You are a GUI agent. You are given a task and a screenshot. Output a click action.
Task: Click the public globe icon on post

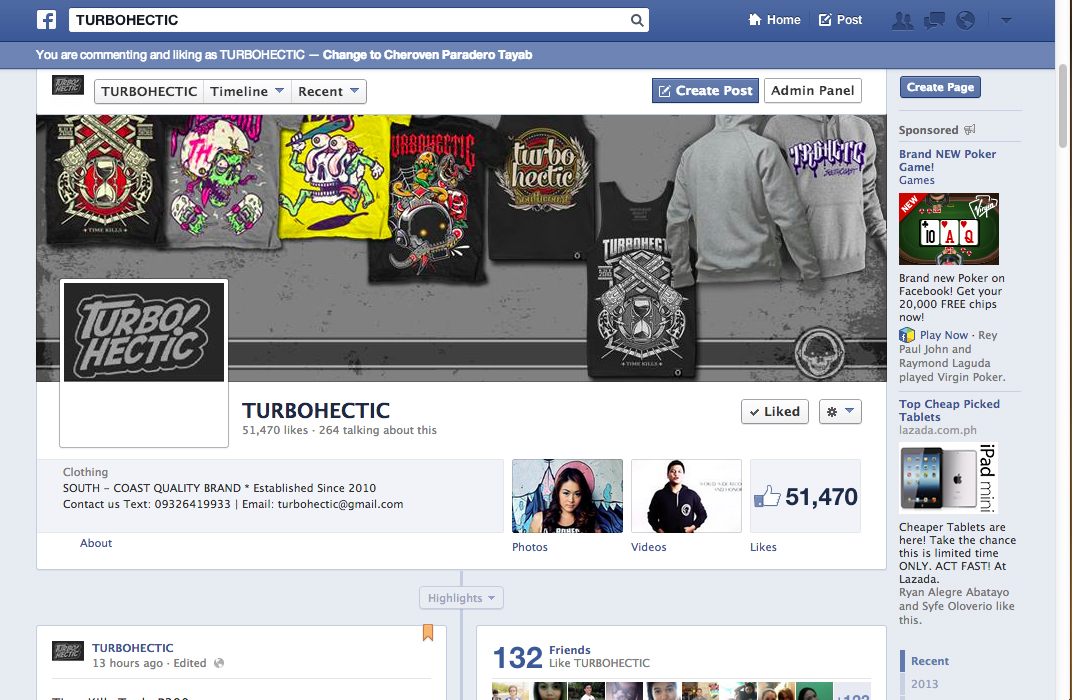click(219, 663)
